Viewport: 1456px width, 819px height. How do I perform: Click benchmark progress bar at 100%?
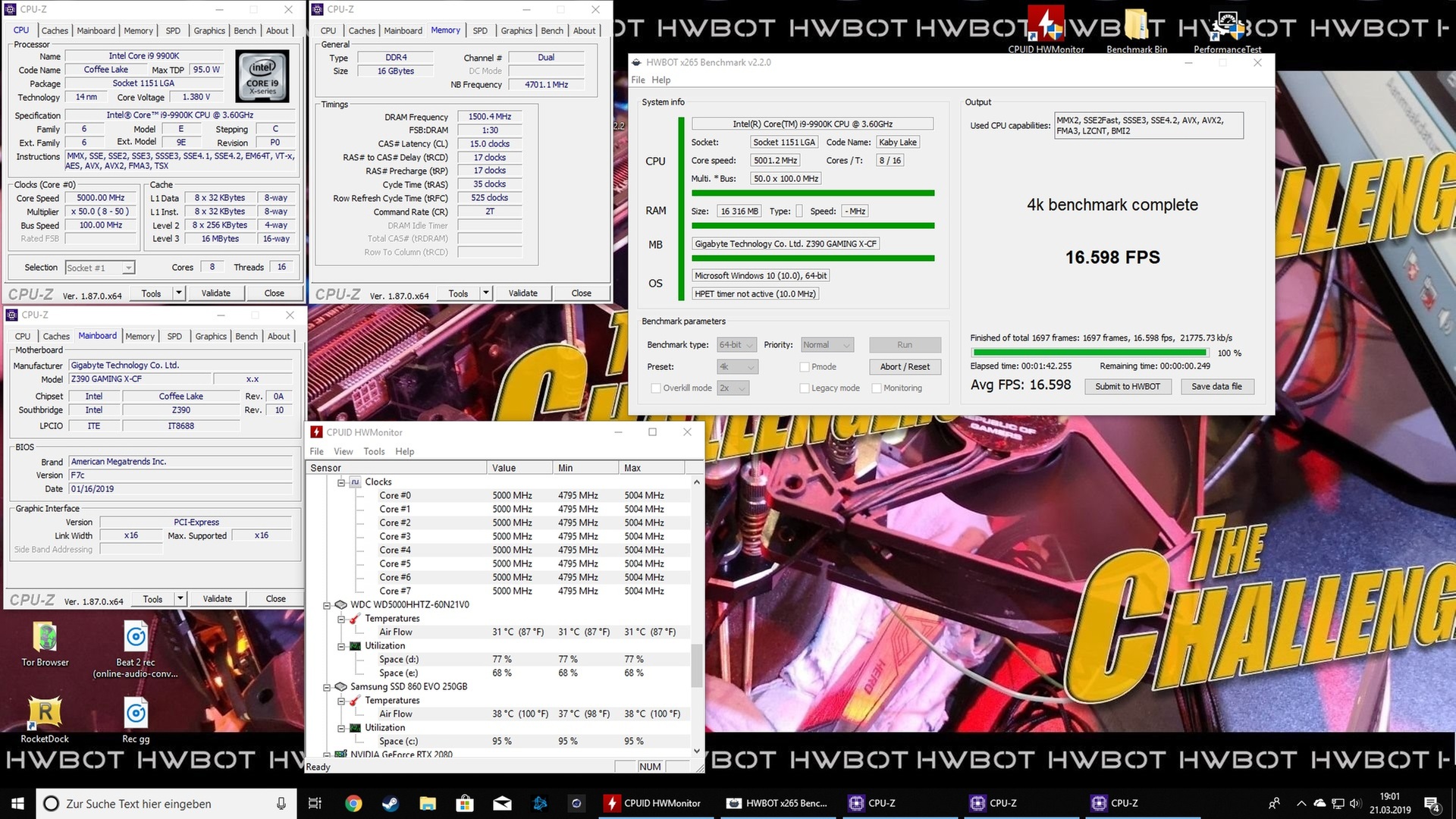tap(1090, 353)
